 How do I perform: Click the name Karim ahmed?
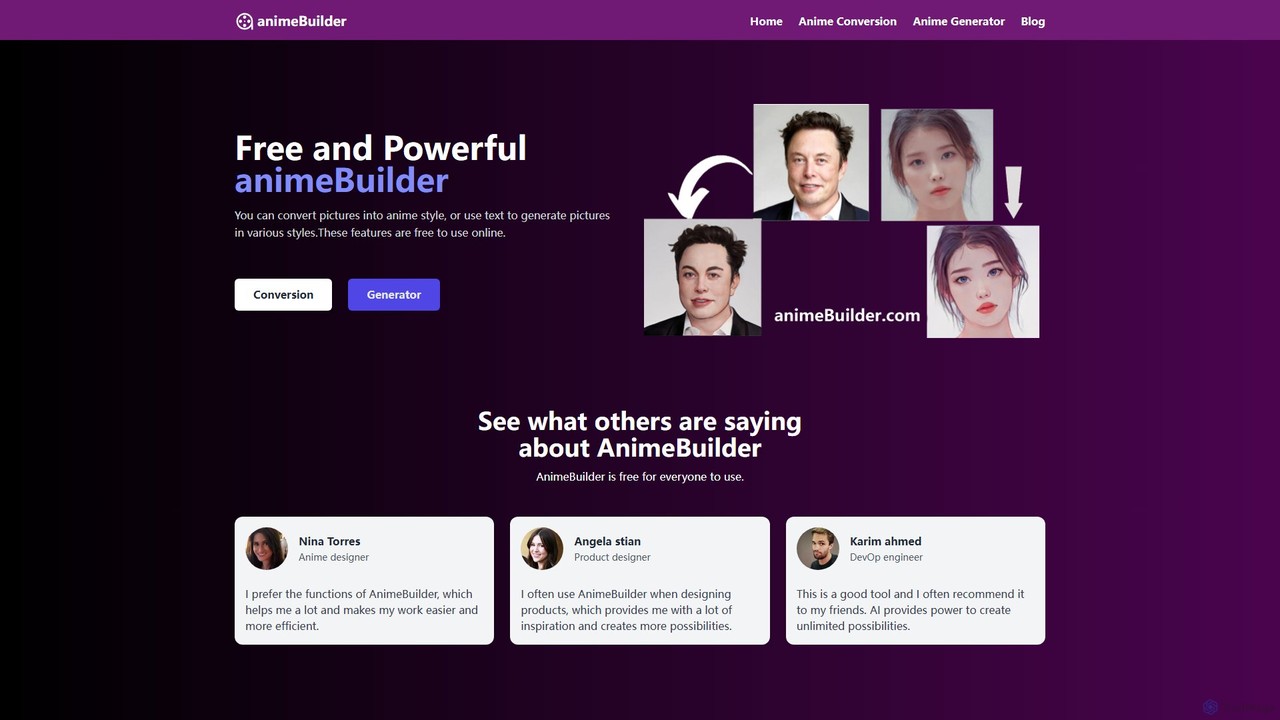point(886,541)
